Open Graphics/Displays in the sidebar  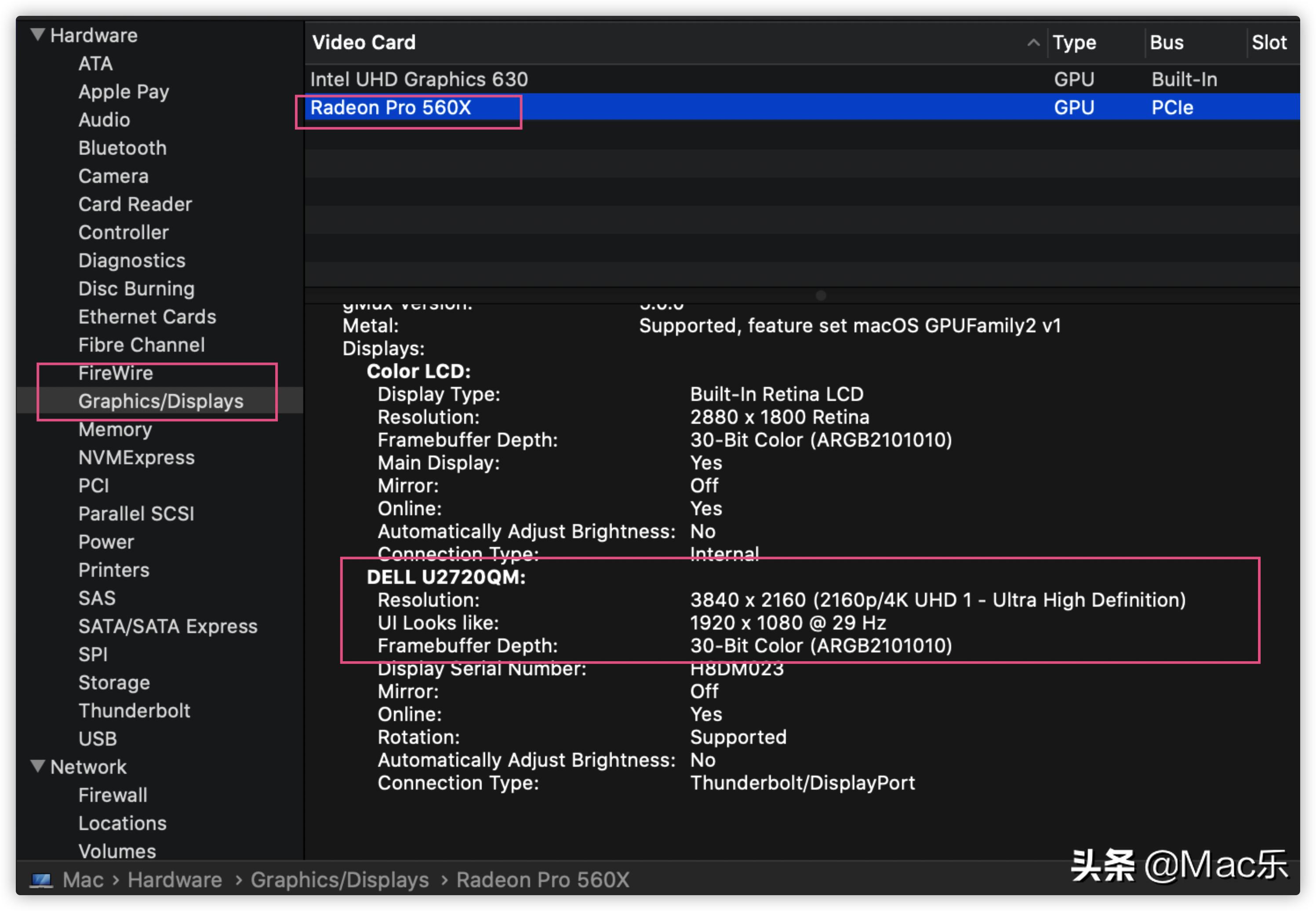(161, 401)
